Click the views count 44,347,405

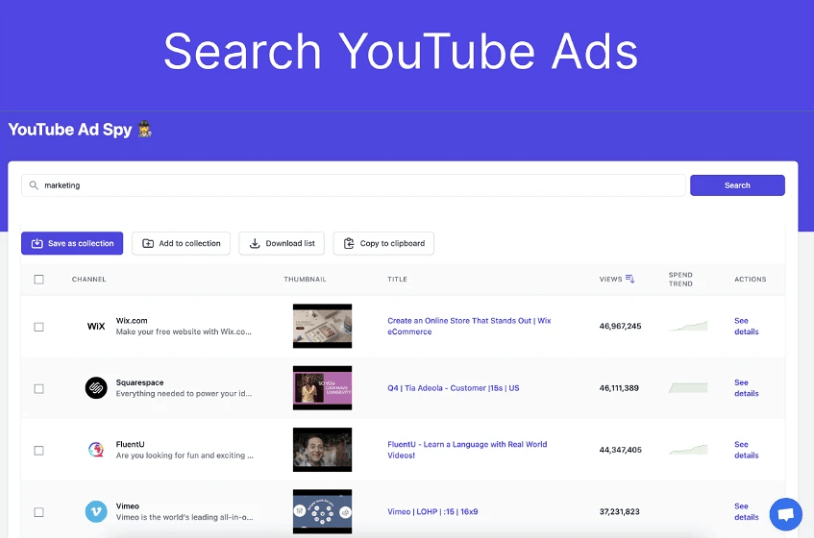point(620,450)
